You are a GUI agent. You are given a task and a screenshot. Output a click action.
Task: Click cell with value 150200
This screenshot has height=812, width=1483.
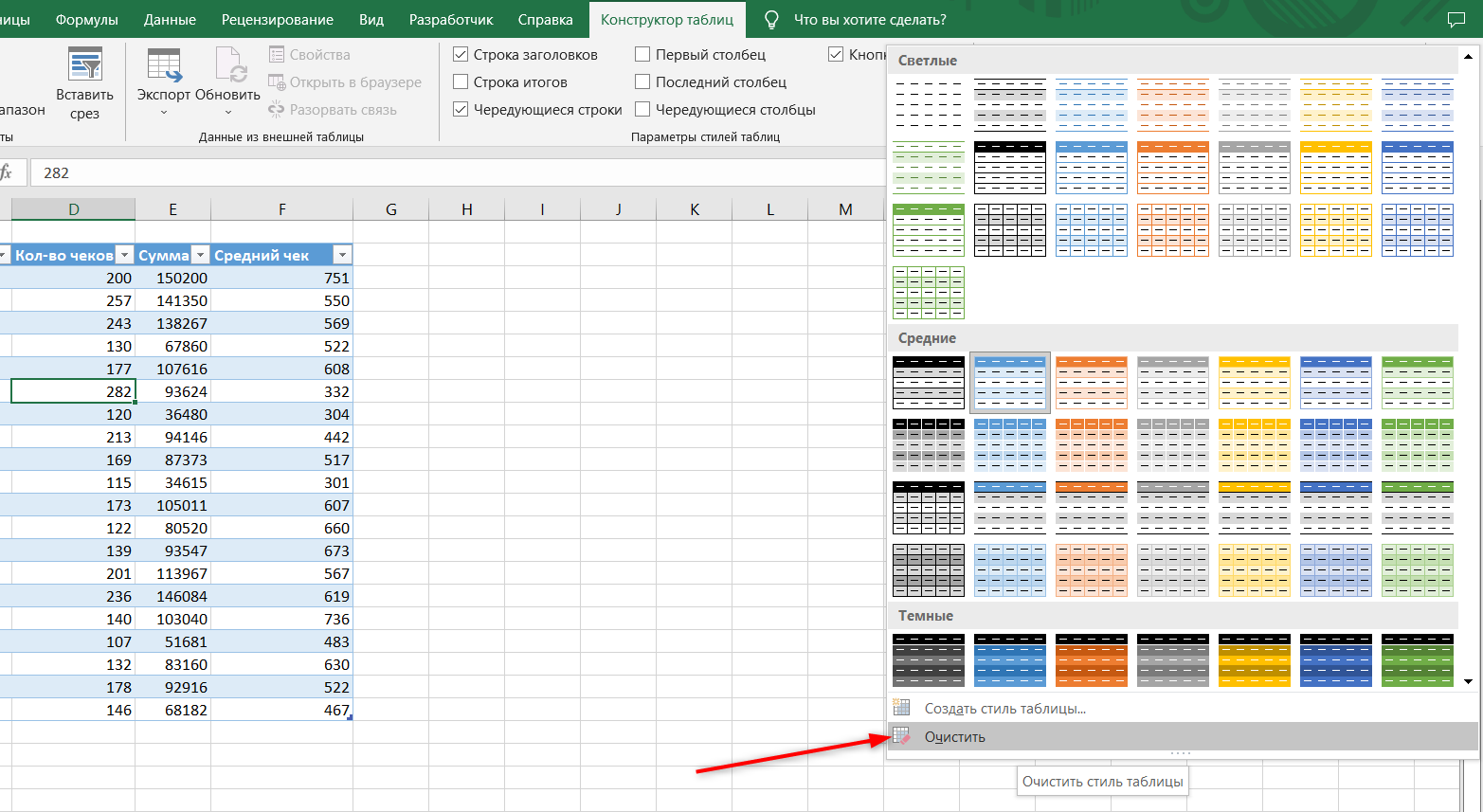tap(172, 278)
